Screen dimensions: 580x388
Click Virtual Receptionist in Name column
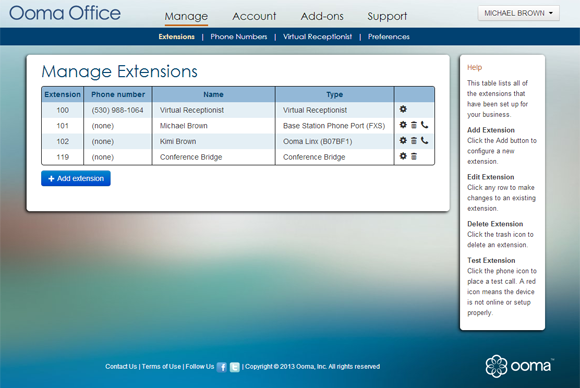(x=192, y=110)
